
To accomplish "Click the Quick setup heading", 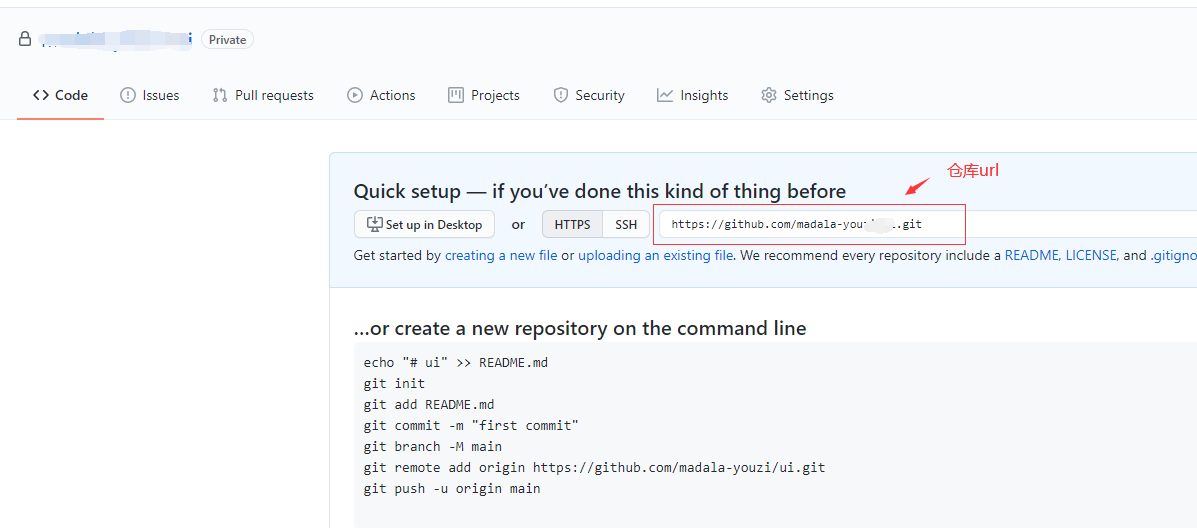I will click(600, 191).
